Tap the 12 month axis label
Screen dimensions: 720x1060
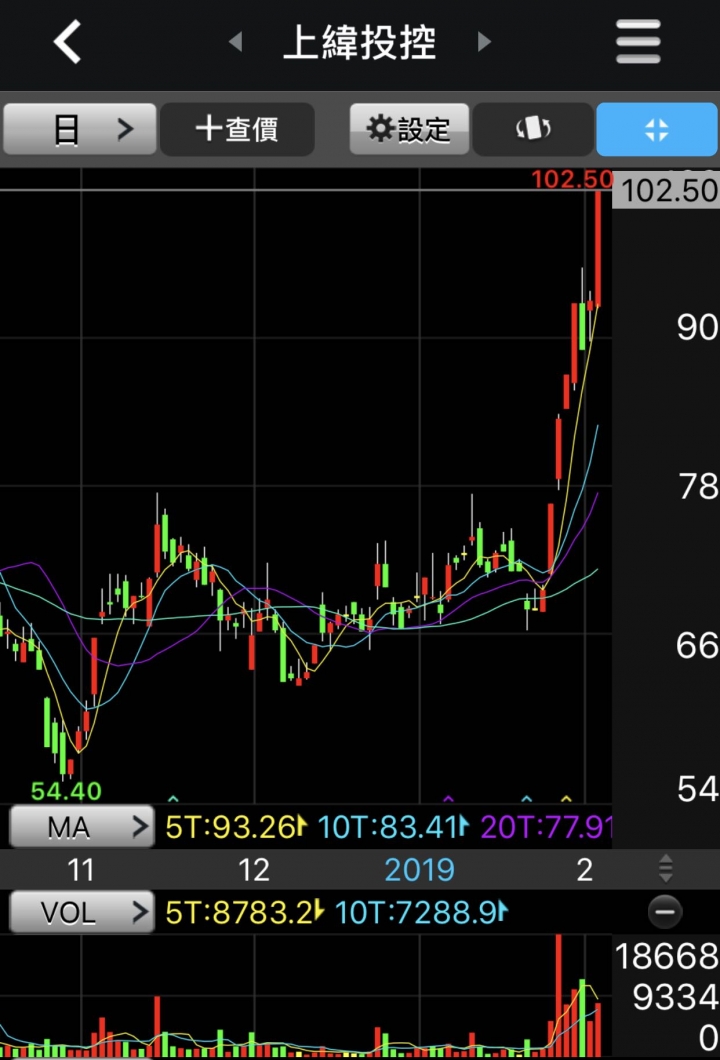coord(254,869)
